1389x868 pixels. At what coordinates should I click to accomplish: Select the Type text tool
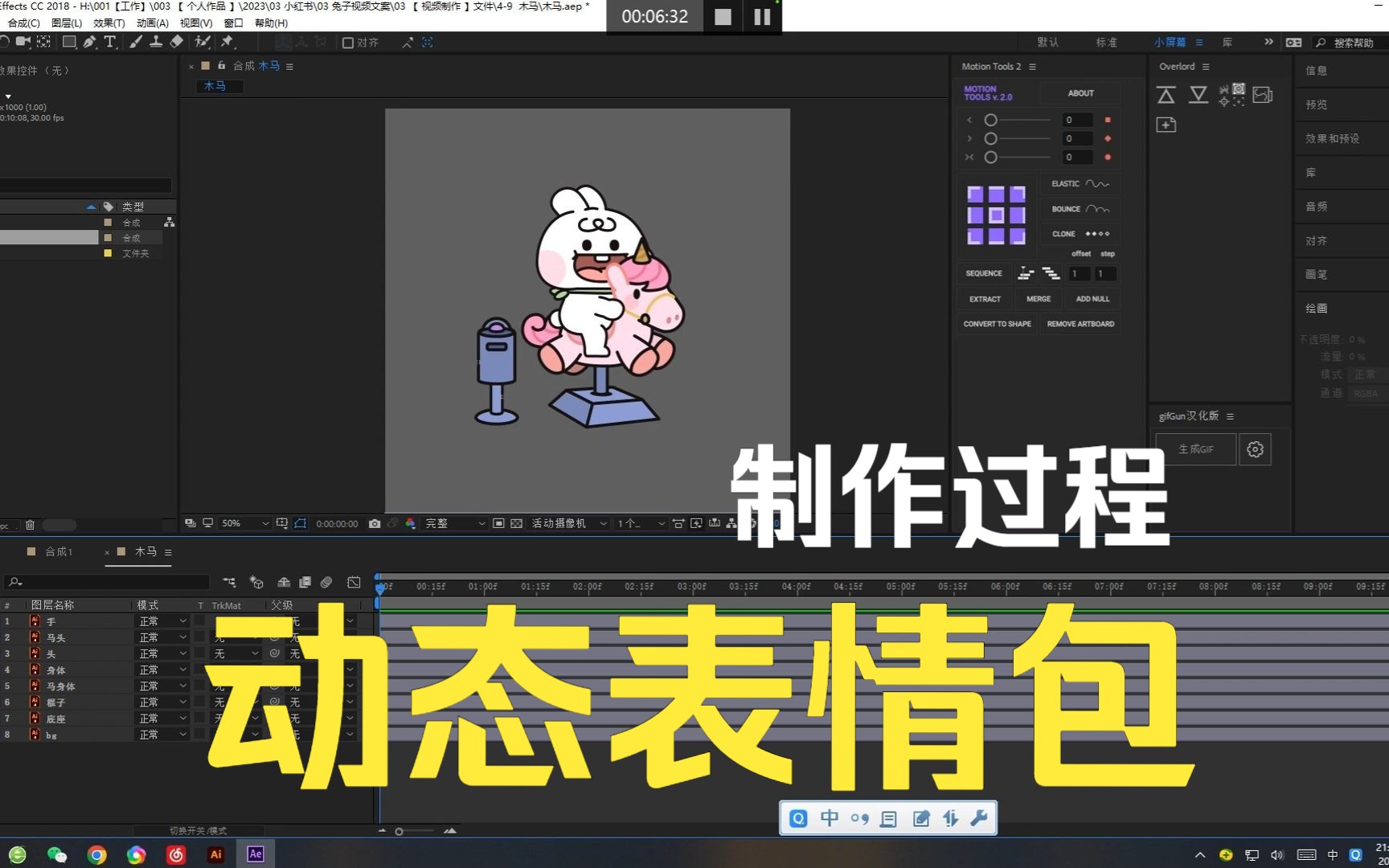pos(110,42)
